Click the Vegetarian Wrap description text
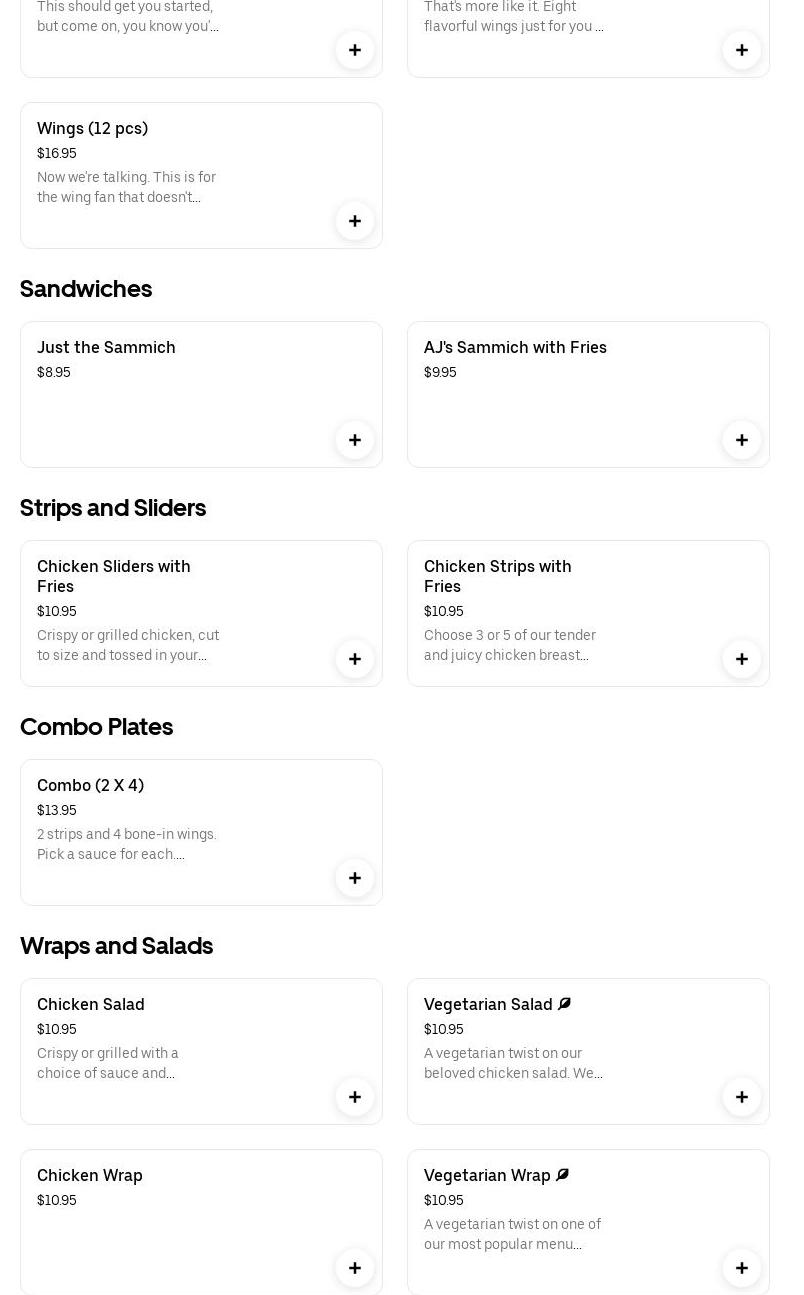Viewport: 804px width, 1295px height. tap(512, 1234)
